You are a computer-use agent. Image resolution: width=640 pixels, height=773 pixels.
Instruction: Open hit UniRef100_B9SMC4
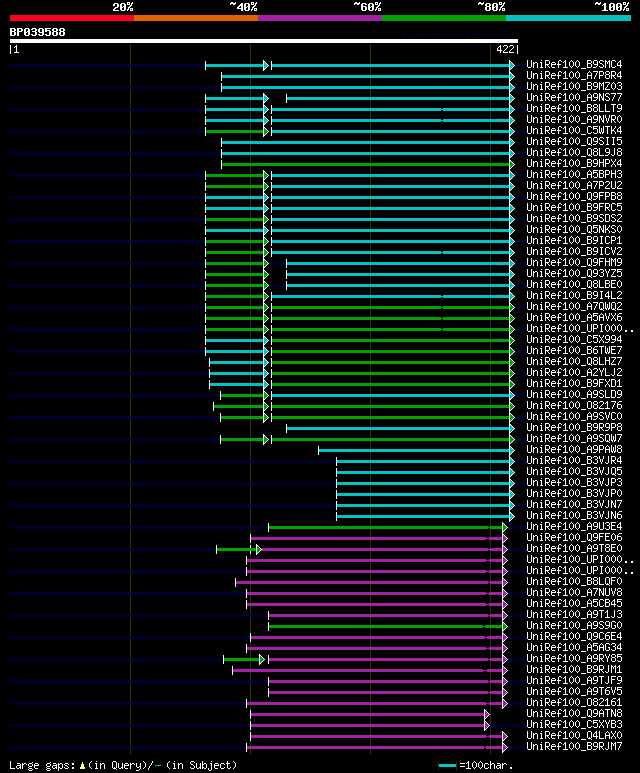coord(574,65)
